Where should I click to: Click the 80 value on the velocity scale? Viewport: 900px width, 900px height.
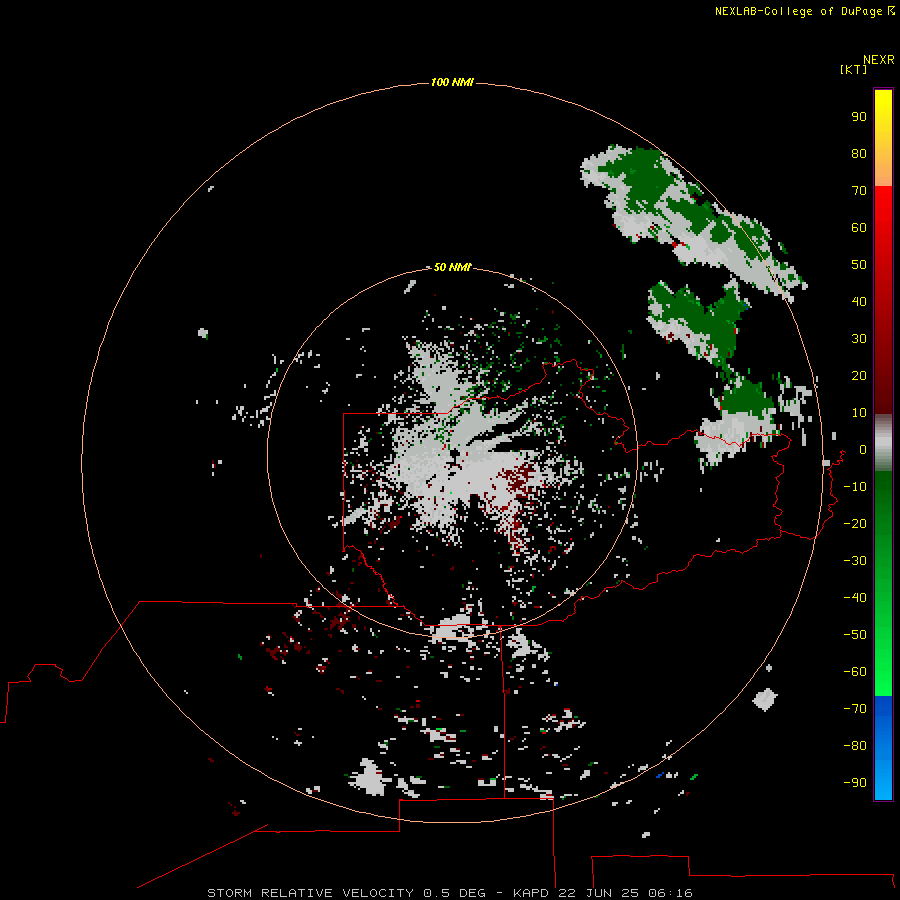click(x=859, y=154)
